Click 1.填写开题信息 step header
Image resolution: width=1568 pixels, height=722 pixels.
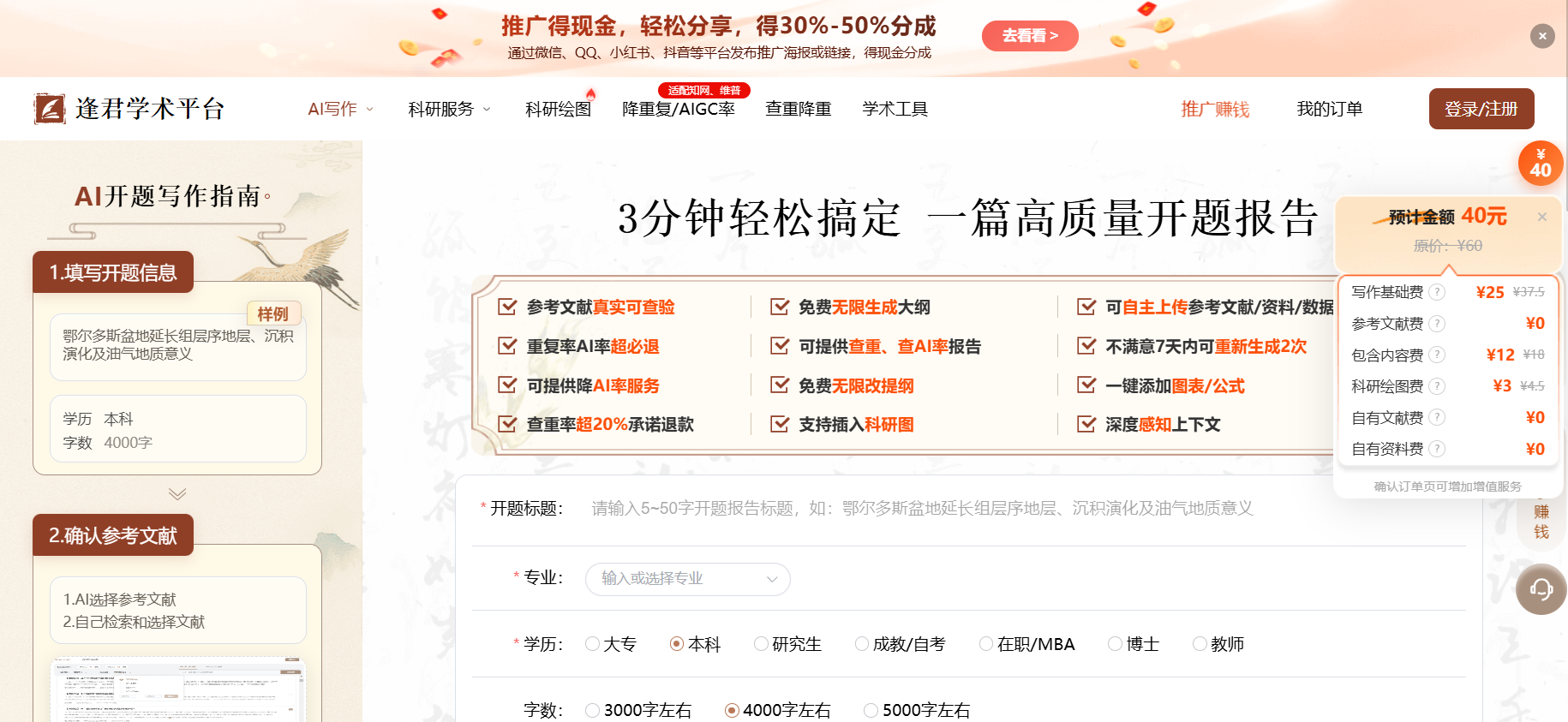[113, 272]
